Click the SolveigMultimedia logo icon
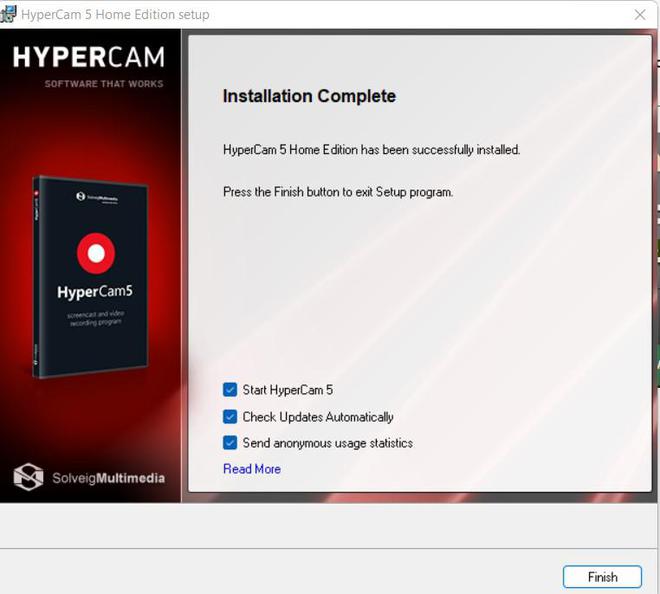Image resolution: width=660 pixels, height=594 pixels. [x=28, y=477]
